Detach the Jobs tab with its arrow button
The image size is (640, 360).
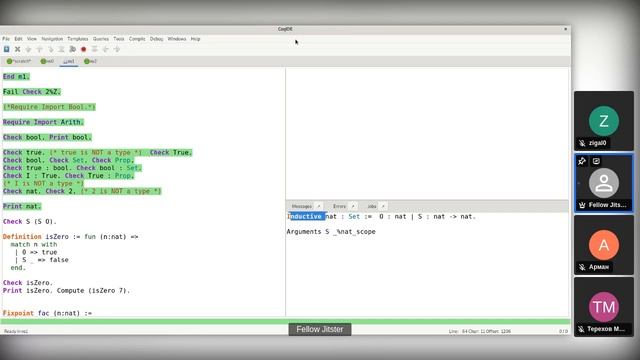[383, 207]
